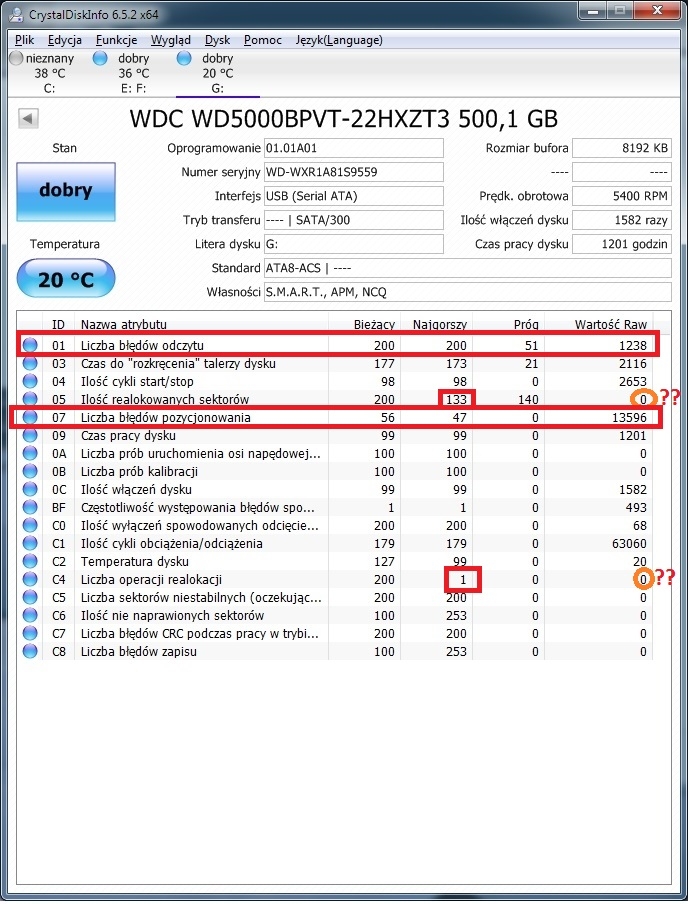Image resolution: width=692 pixels, height=904 pixels.
Task: Click the Własności field S.M.A.R.T., APM, NCQ
Action: click(x=468, y=292)
